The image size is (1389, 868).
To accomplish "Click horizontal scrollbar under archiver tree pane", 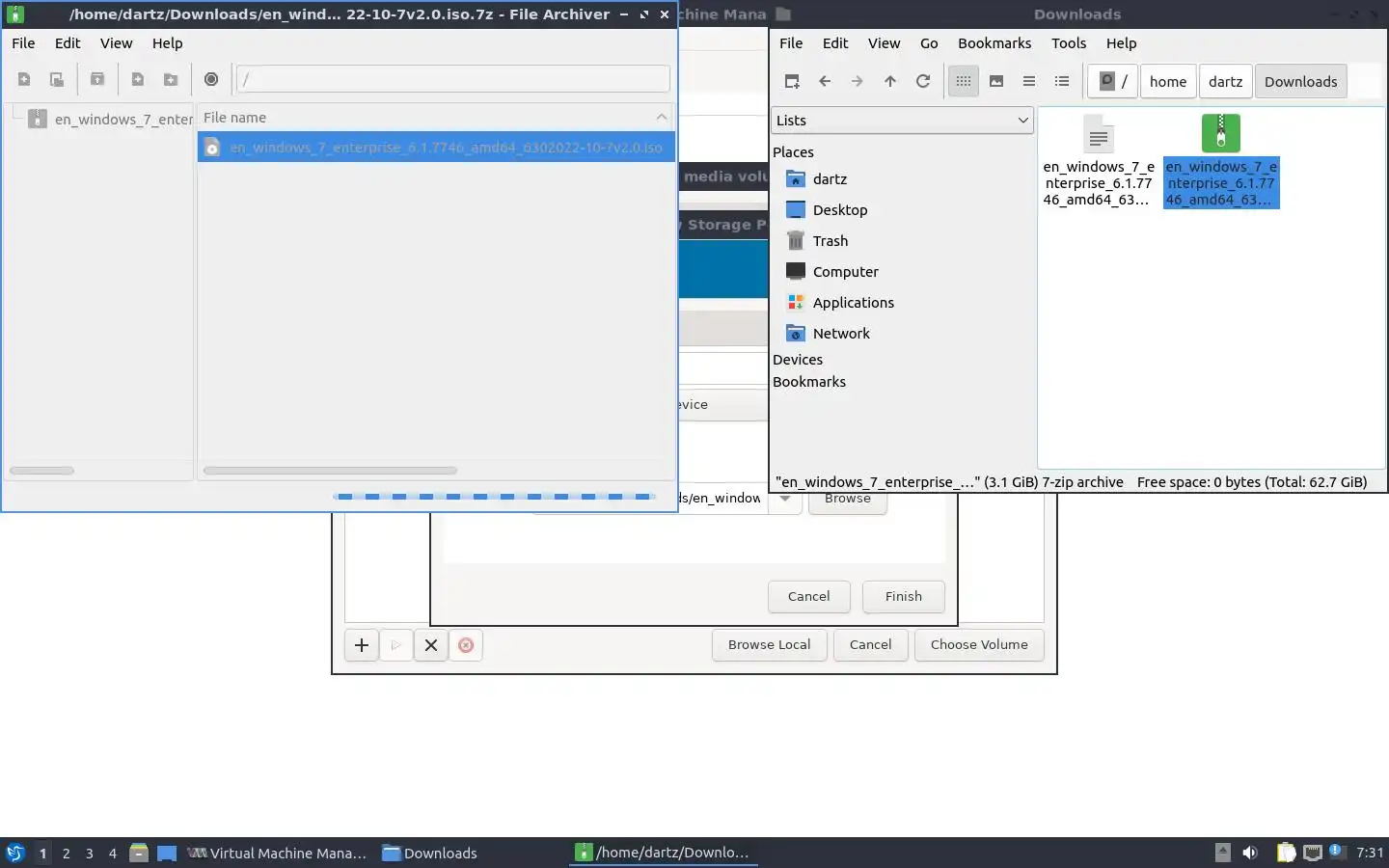I will [x=41, y=471].
